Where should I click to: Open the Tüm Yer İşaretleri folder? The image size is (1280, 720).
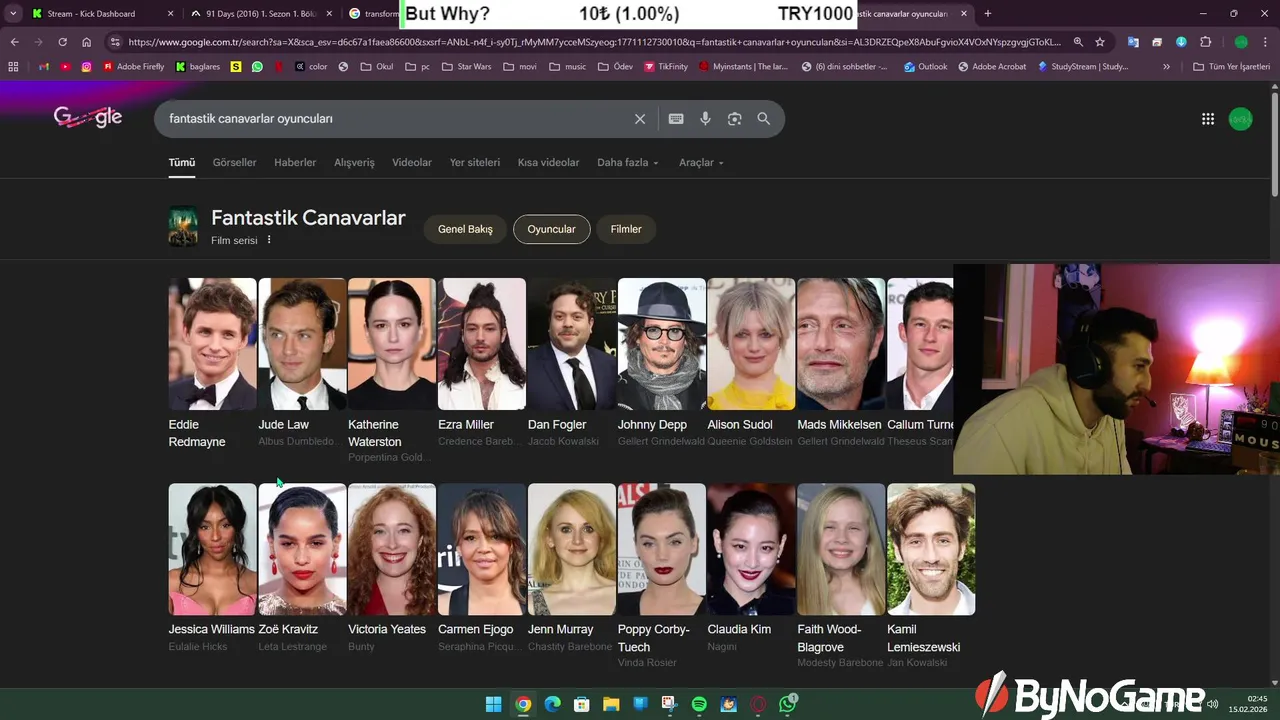click(1231, 67)
